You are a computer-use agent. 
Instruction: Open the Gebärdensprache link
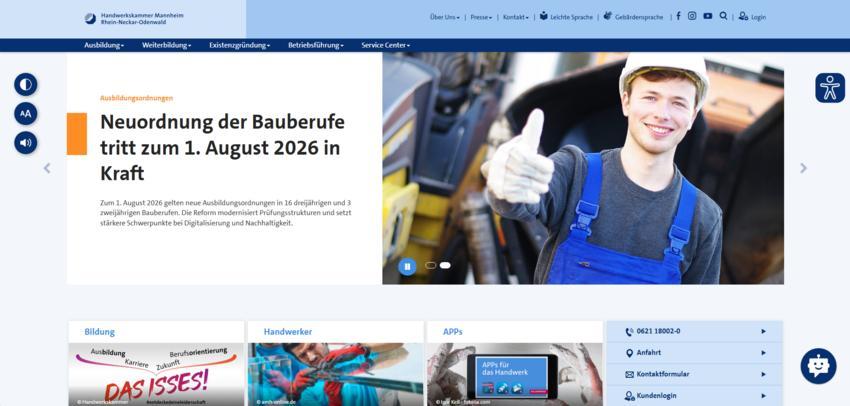639,17
